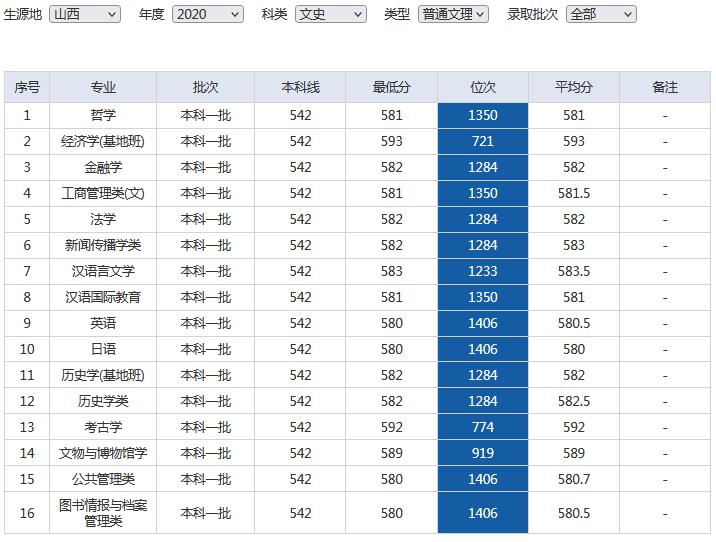This screenshot has width=716, height=542.
Task: Click the lowest score 583 for 汉语言文学
Action: point(391,272)
